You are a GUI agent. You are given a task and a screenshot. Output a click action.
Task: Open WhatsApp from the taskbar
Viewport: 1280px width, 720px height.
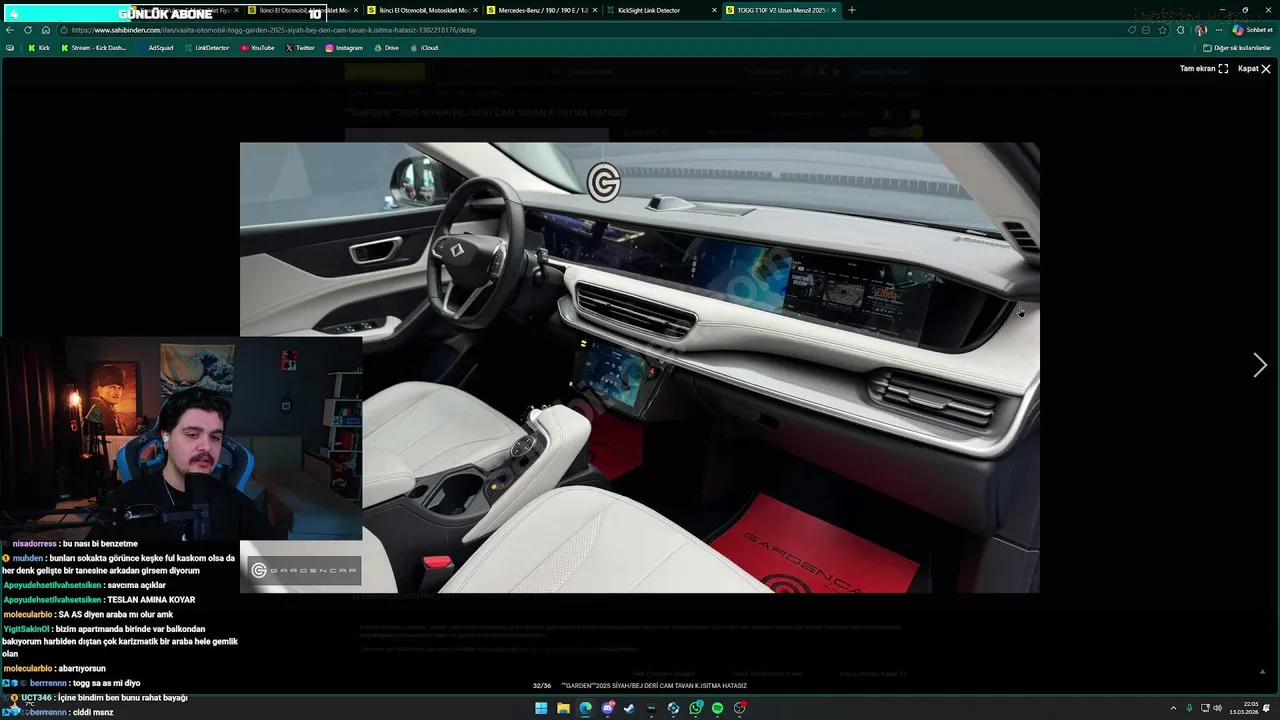pyautogui.click(x=696, y=708)
